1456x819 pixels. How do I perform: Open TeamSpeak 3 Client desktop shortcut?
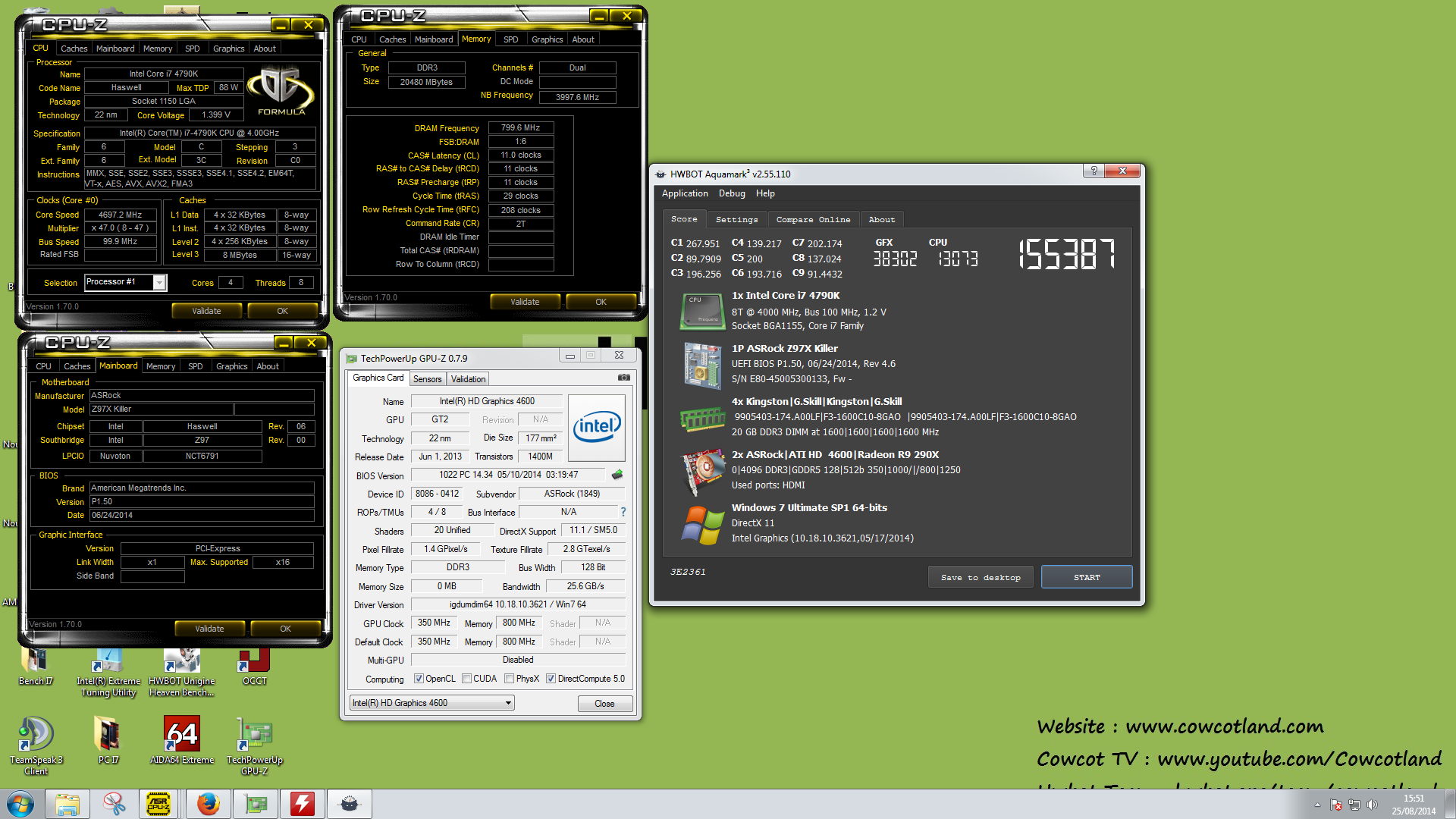(36, 746)
